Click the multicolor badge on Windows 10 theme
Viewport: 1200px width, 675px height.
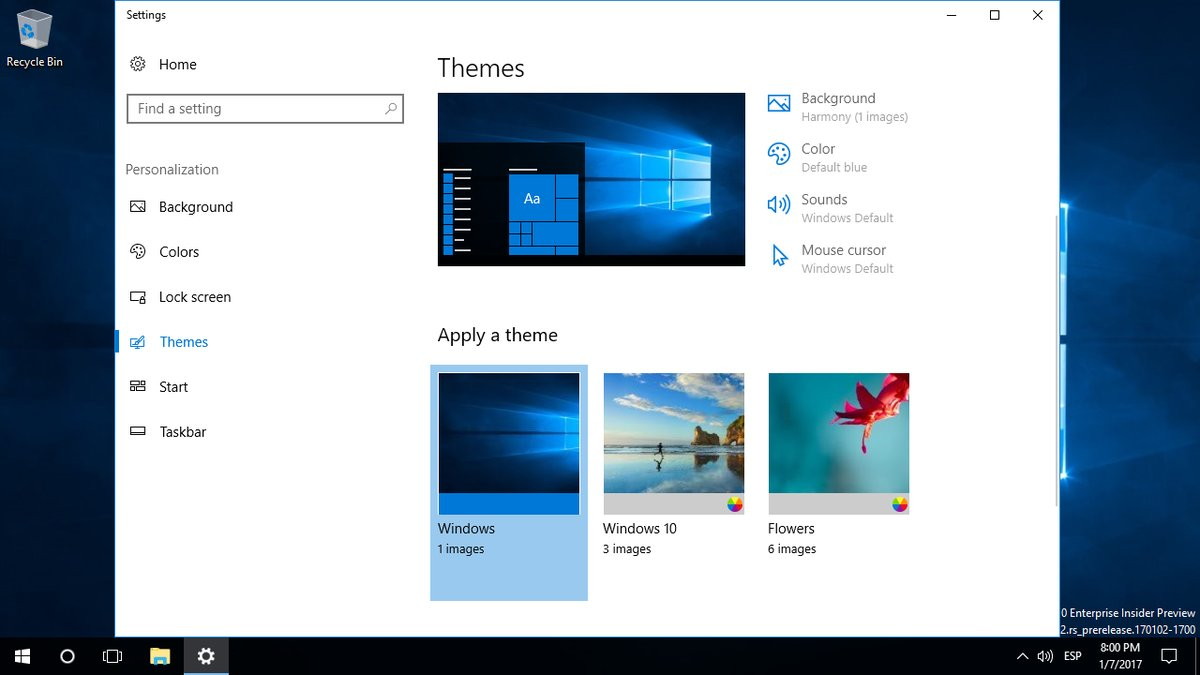coord(735,504)
